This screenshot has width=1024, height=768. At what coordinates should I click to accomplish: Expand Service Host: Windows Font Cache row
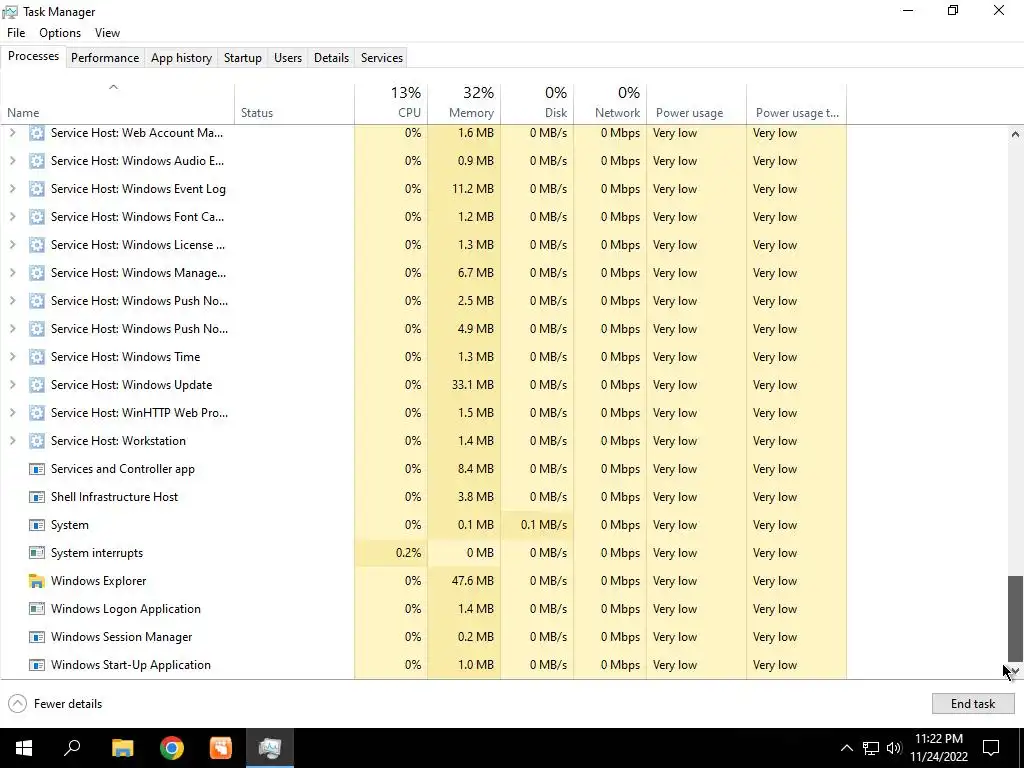(x=12, y=217)
